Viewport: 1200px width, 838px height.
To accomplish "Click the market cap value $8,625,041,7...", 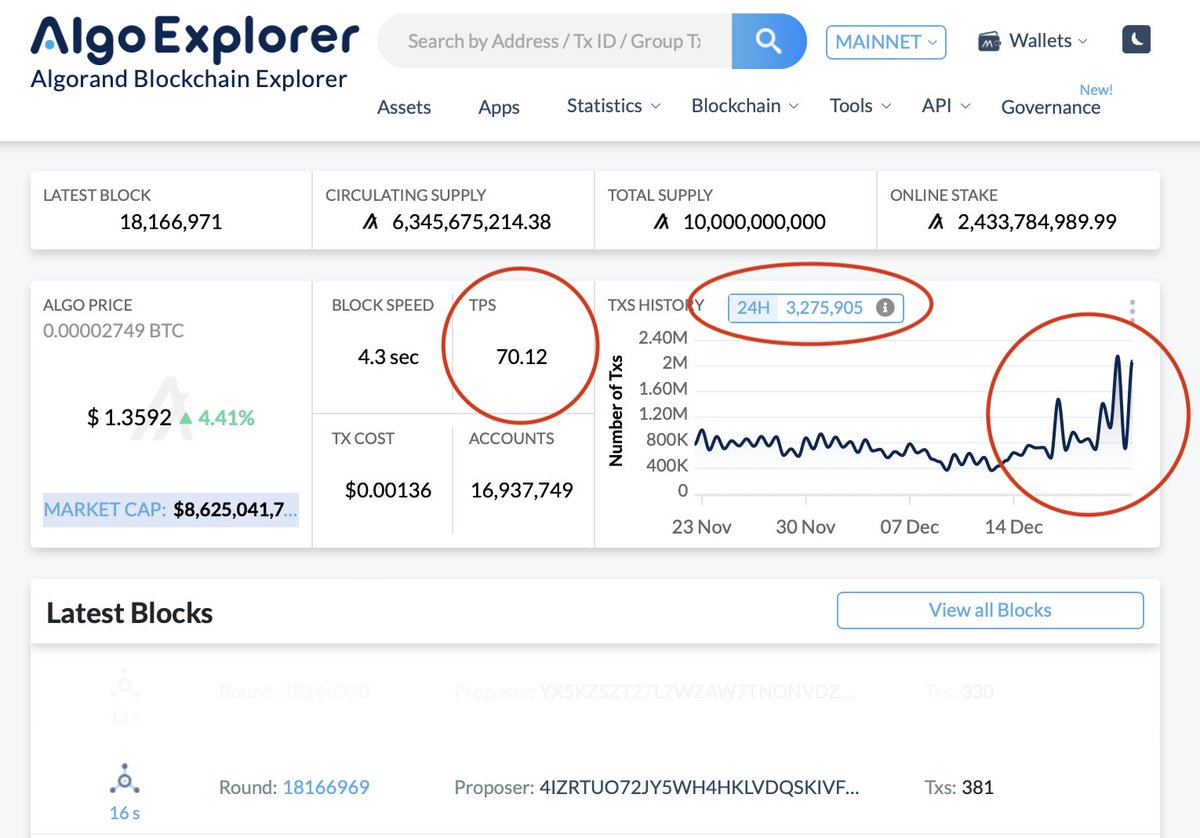I will 235,510.
